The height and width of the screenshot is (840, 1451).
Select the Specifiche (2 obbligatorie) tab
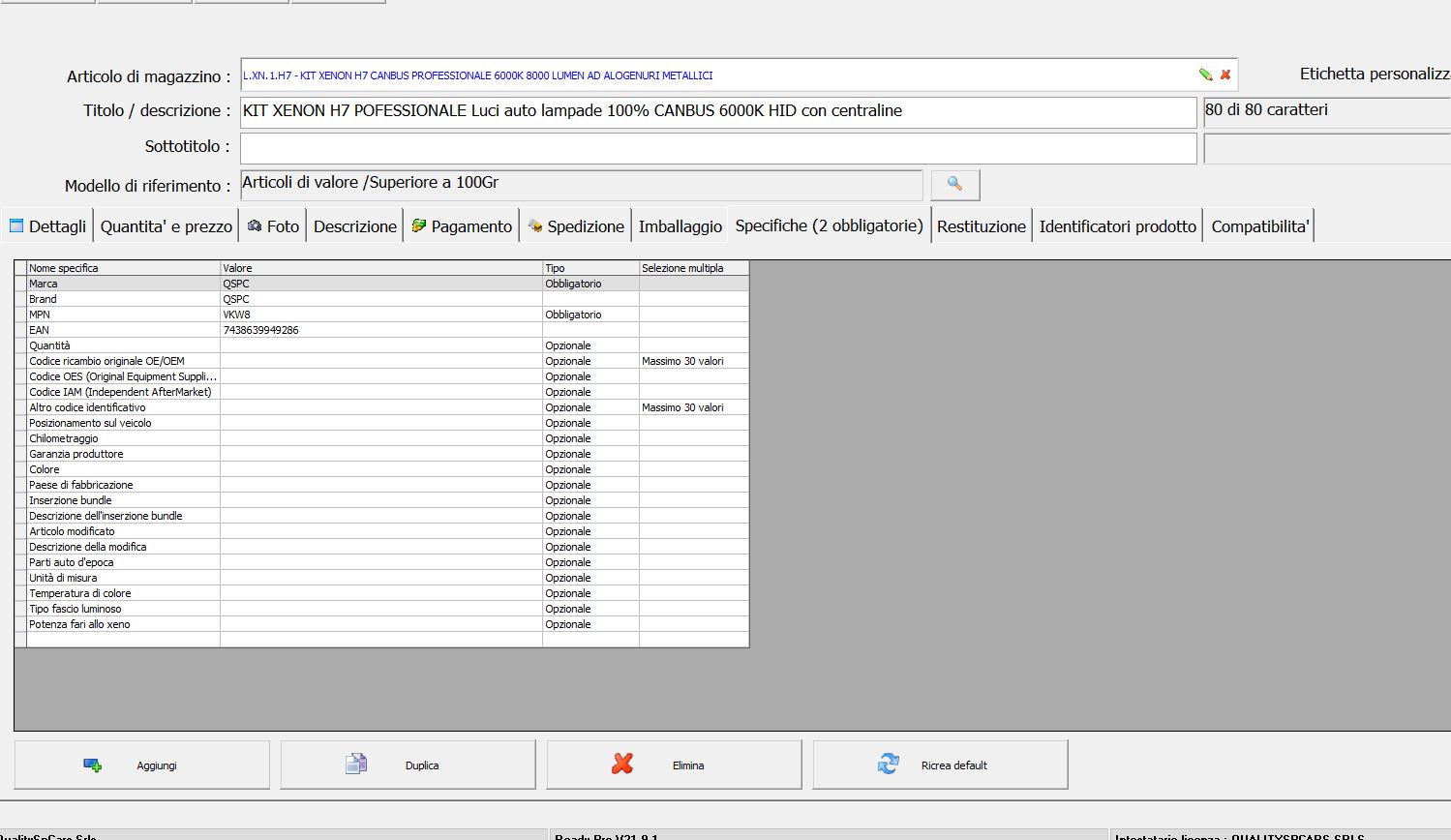pos(830,225)
